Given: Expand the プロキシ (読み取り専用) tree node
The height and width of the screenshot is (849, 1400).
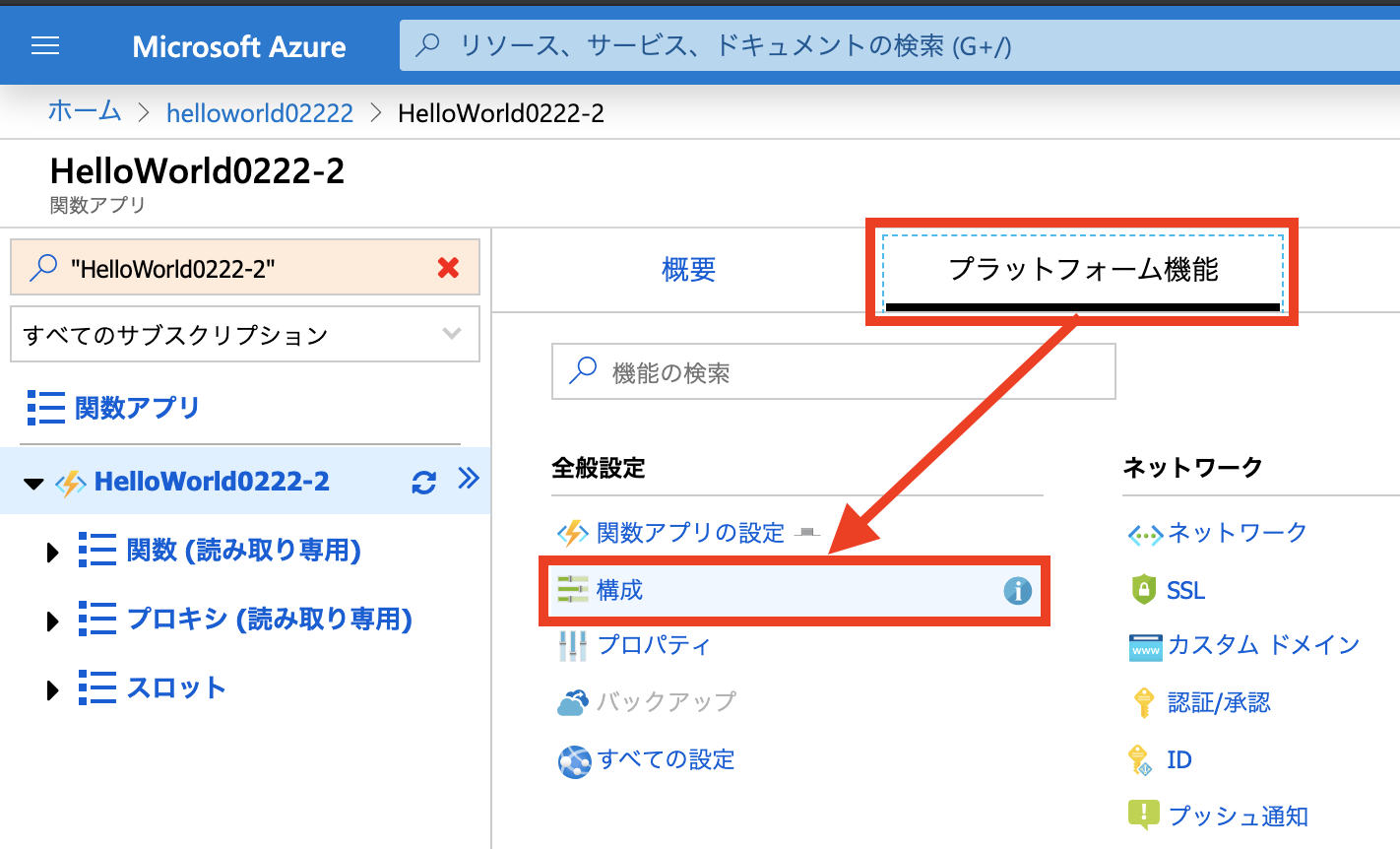Looking at the screenshot, I should click(x=53, y=621).
